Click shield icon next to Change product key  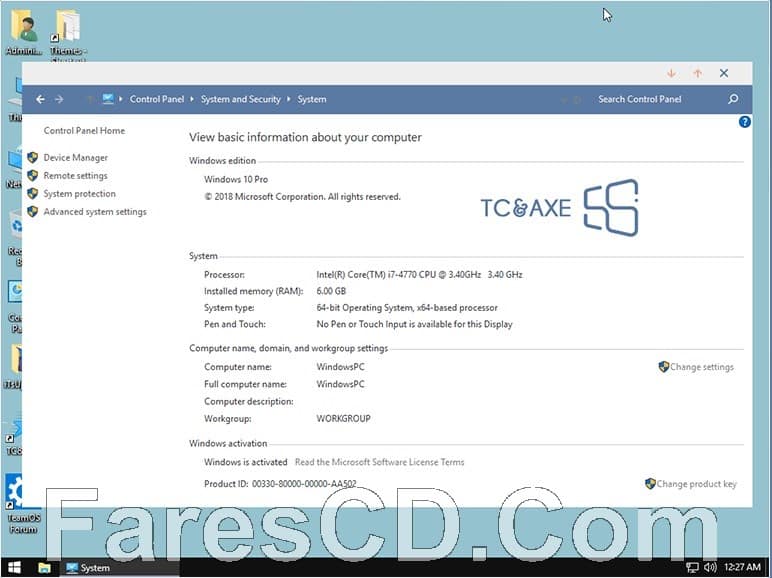650,483
